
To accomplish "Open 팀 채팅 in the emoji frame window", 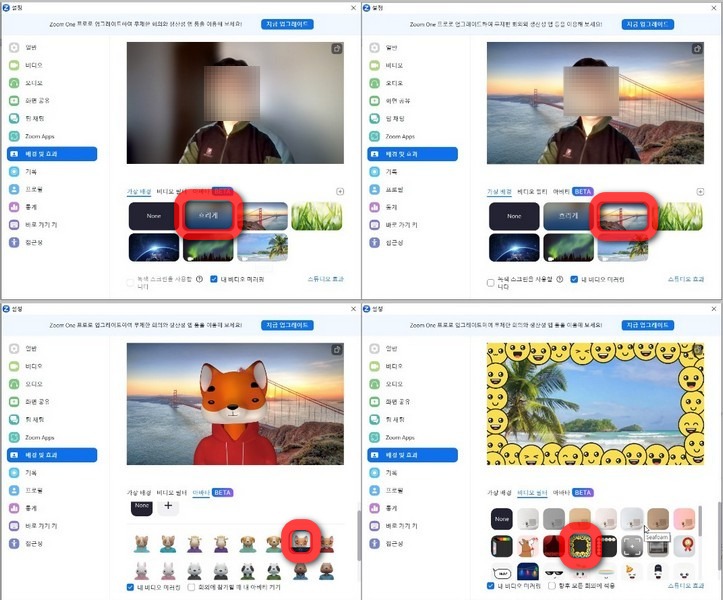I will click(395, 420).
